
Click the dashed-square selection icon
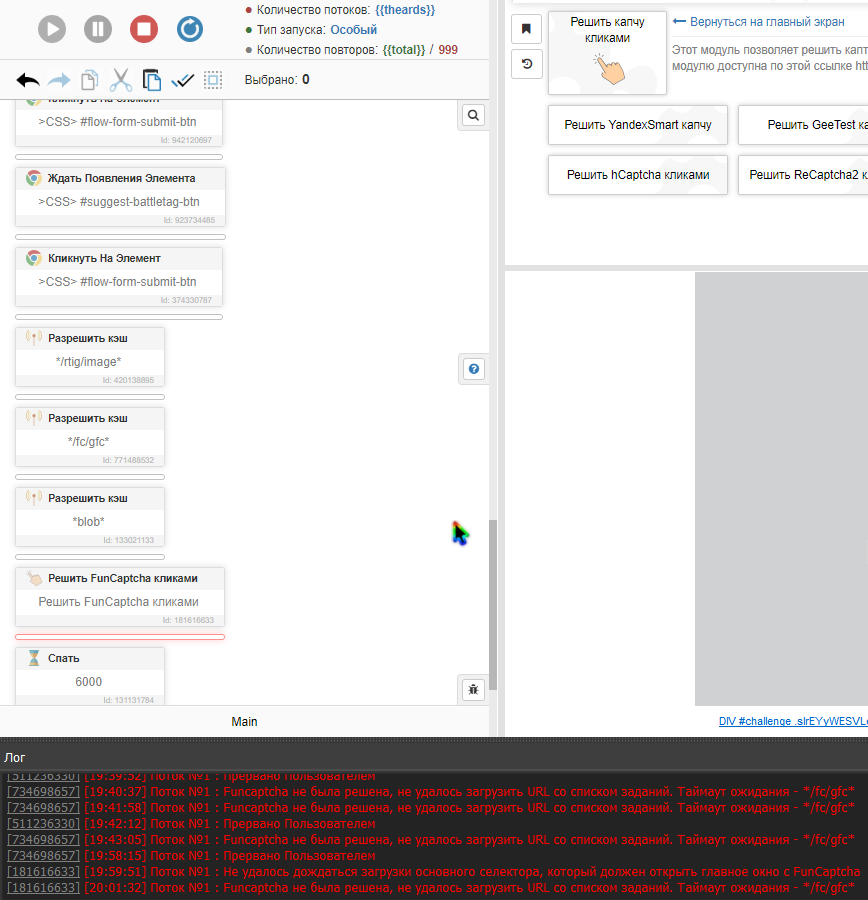(x=213, y=80)
